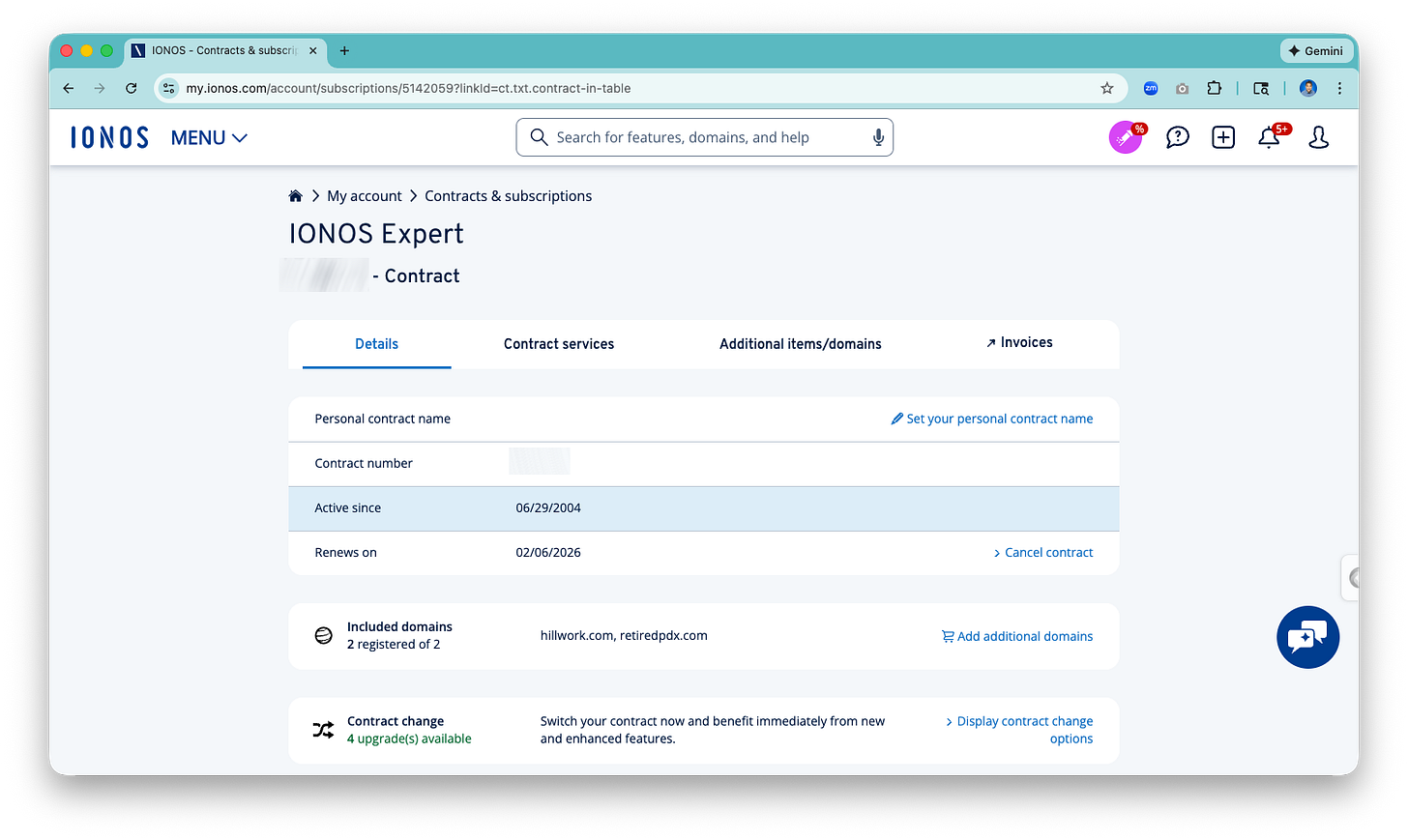The image size is (1408, 840).
Task: Click the search magnifier icon
Action: [x=539, y=137]
